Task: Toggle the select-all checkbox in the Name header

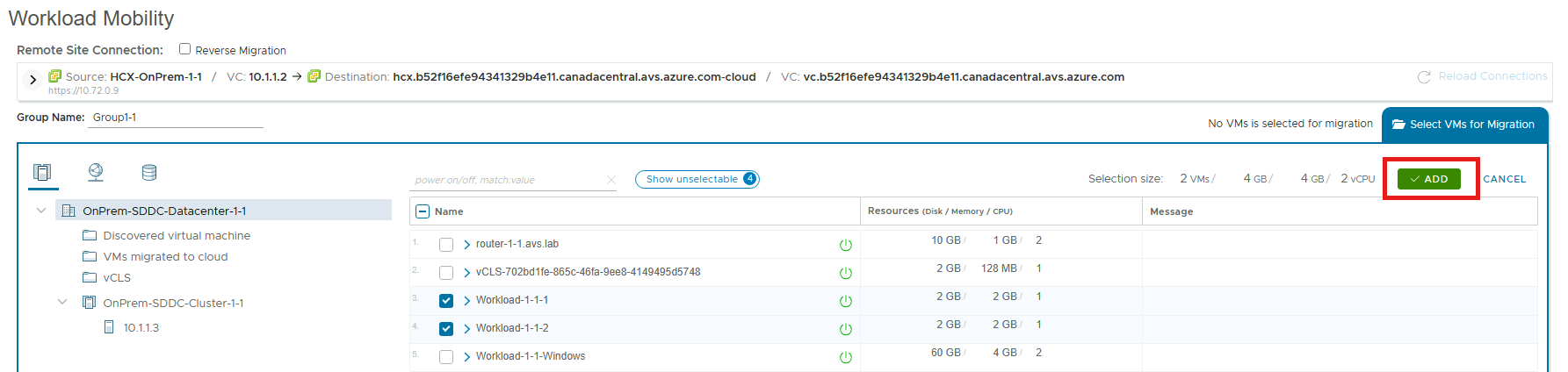Action: pyautogui.click(x=423, y=211)
